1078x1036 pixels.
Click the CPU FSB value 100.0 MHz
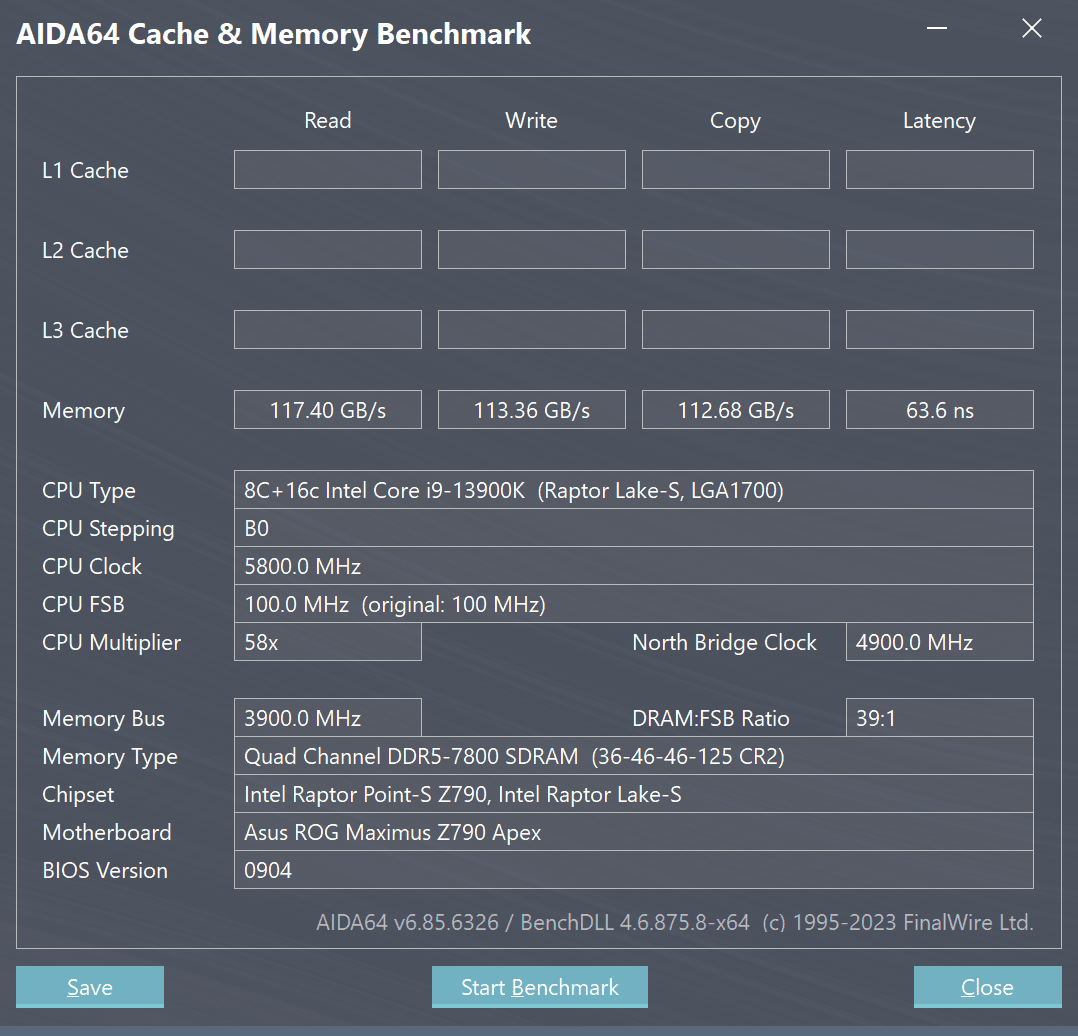click(x=633, y=604)
